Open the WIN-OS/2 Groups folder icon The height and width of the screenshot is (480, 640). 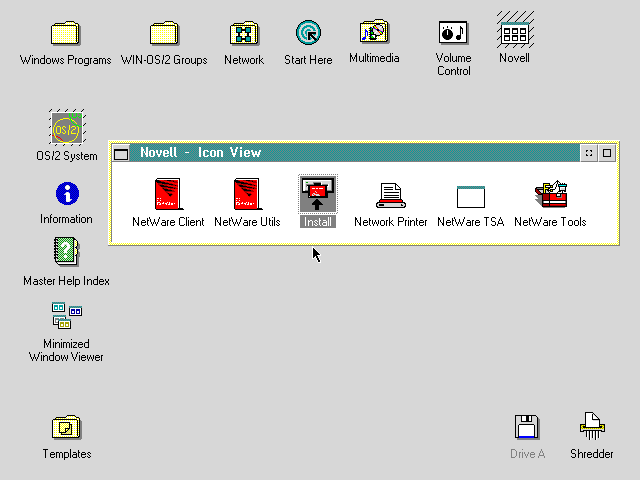click(x=164, y=33)
